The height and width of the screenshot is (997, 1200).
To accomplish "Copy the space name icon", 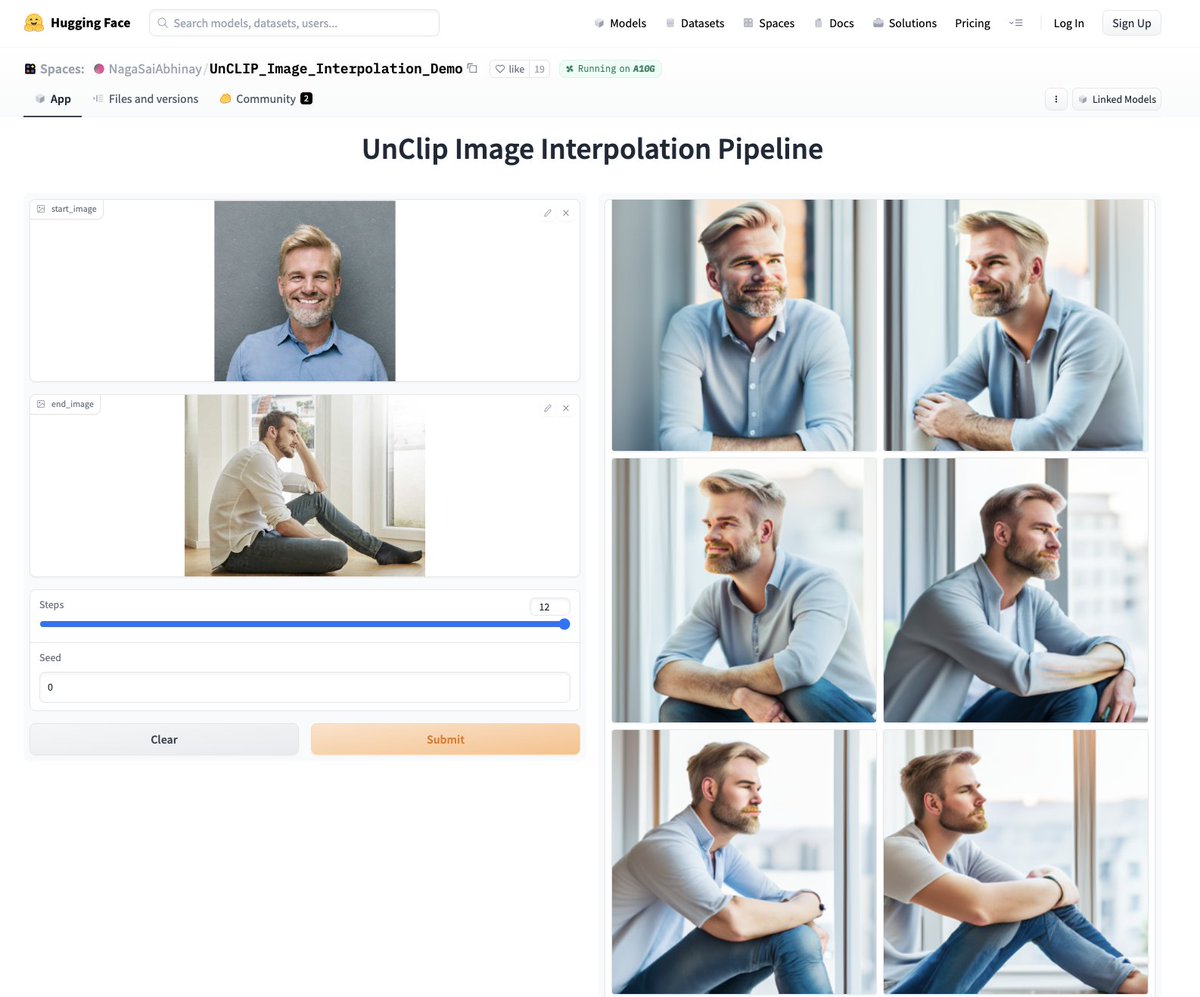I will [472, 68].
